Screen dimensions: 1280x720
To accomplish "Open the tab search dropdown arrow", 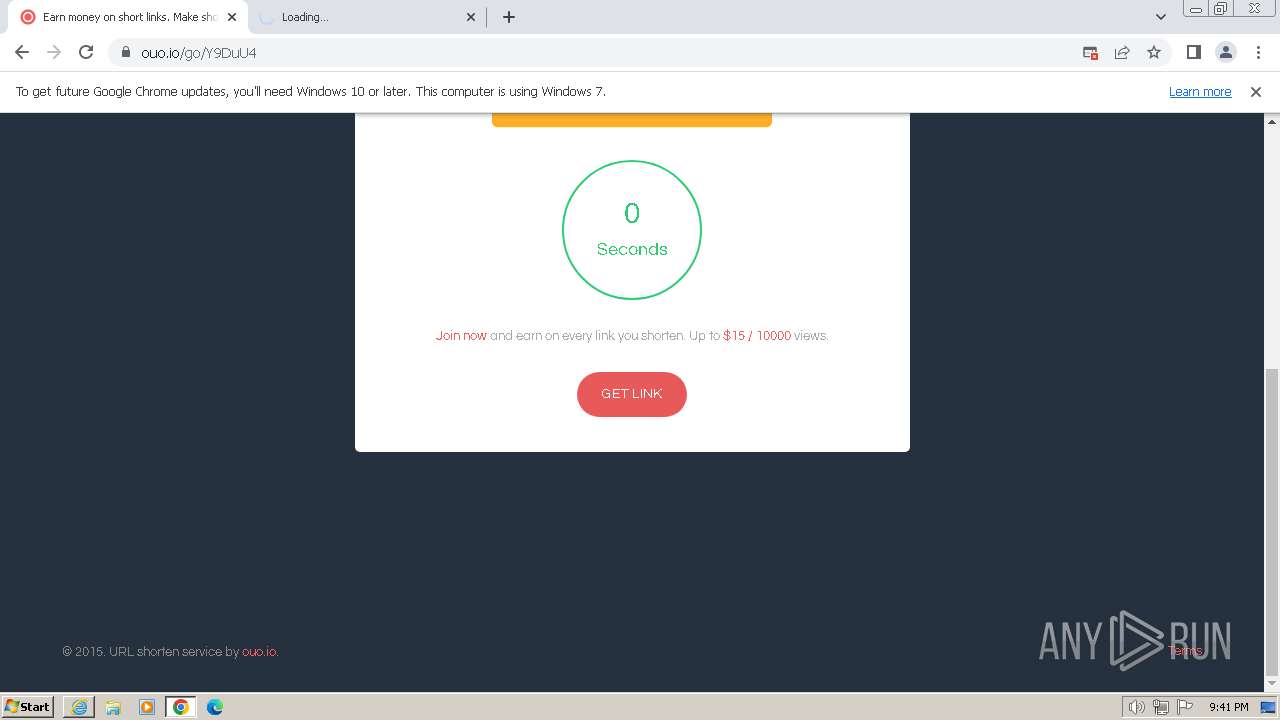I will pos(1161,17).
